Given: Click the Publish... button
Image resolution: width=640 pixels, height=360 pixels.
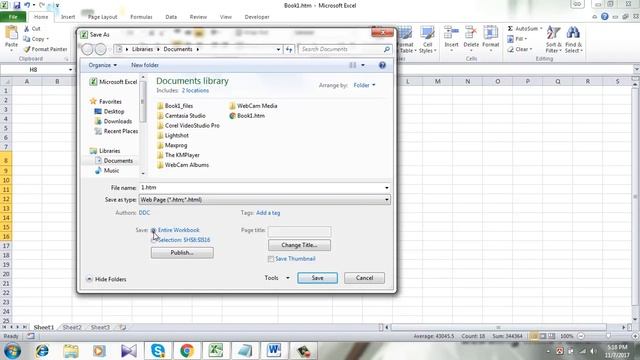Looking at the screenshot, I should tap(182, 253).
